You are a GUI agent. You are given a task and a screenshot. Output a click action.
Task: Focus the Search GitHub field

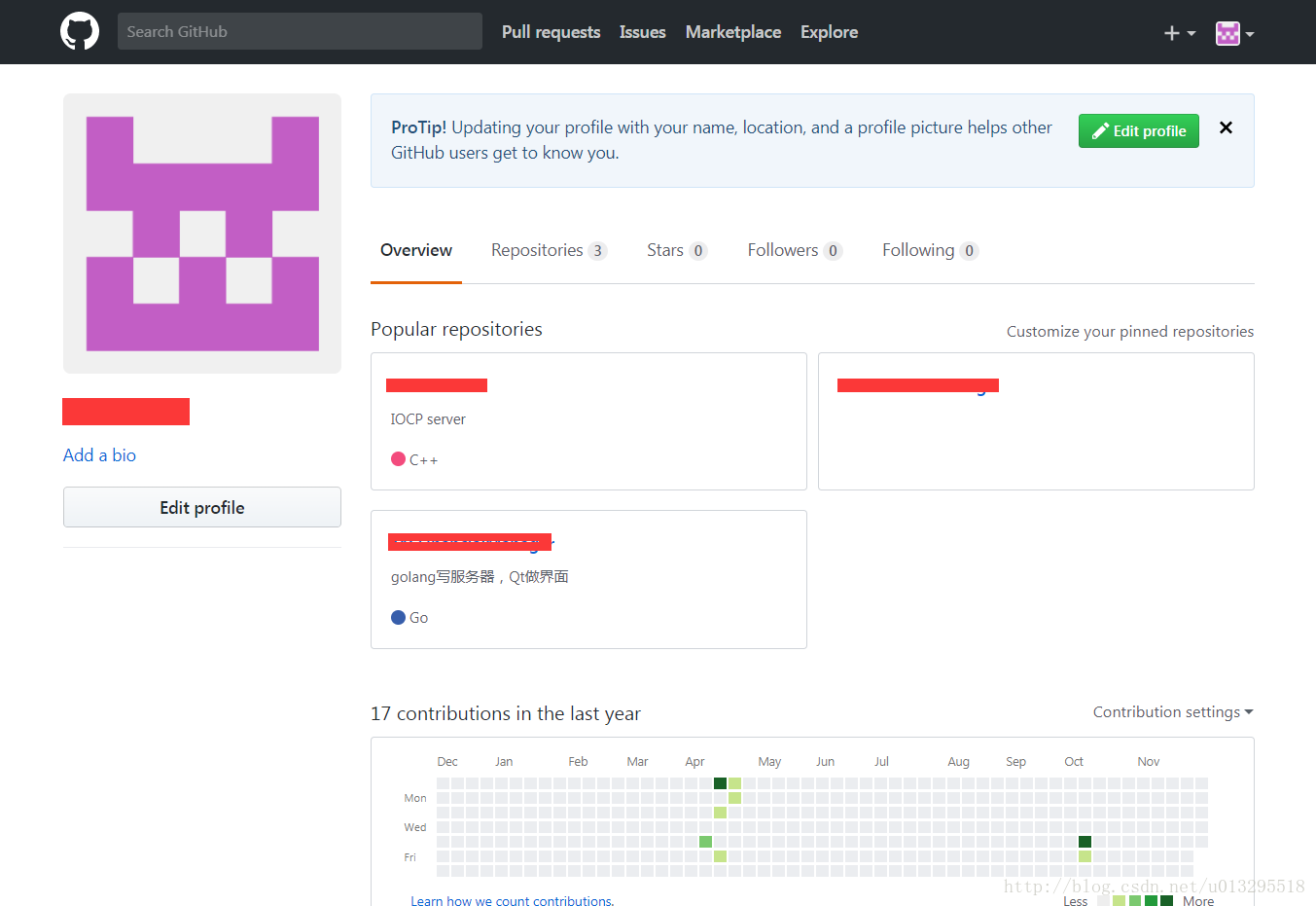pyautogui.click(x=300, y=31)
